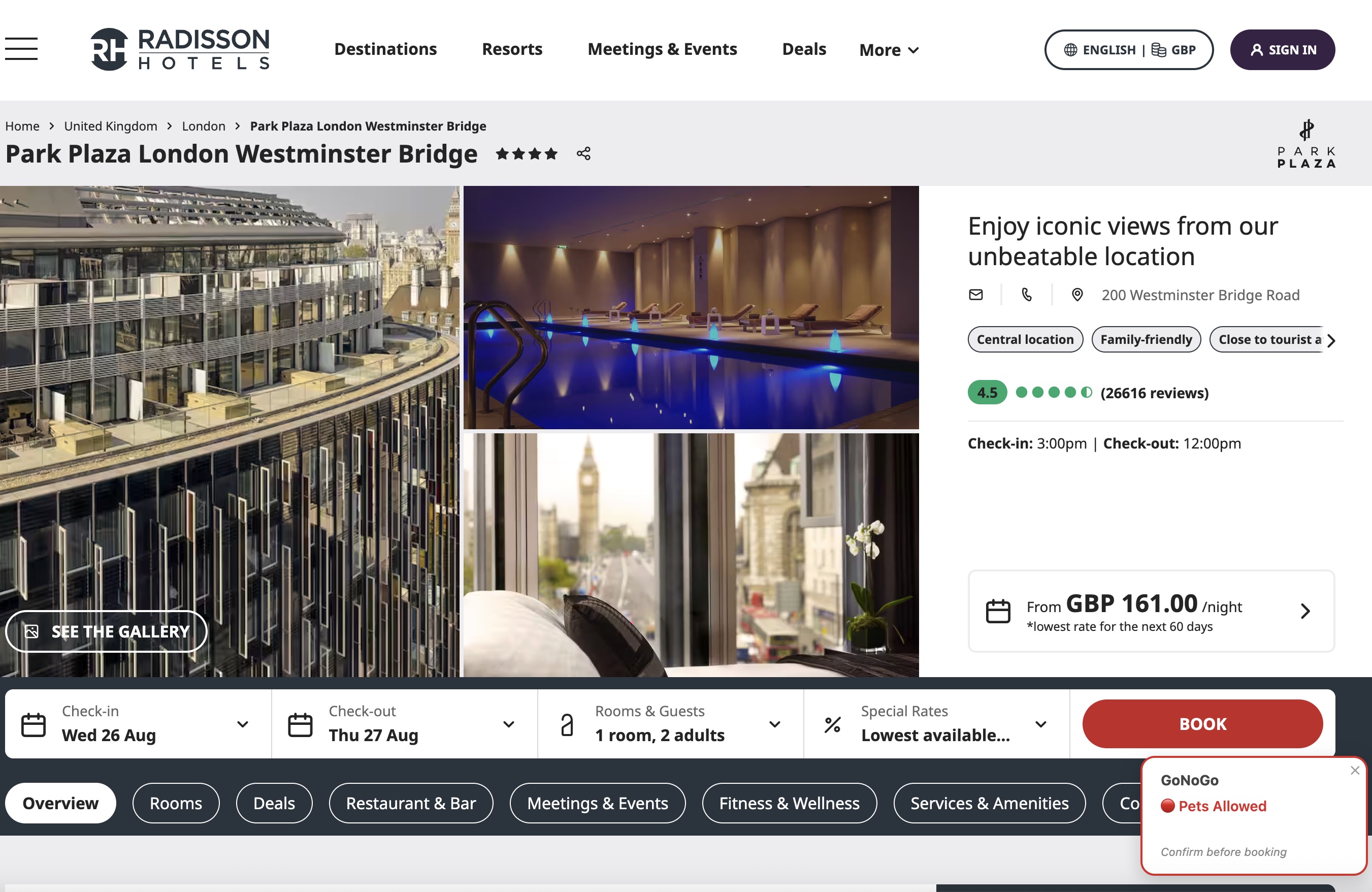Click the phone icon

tap(1027, 295)
